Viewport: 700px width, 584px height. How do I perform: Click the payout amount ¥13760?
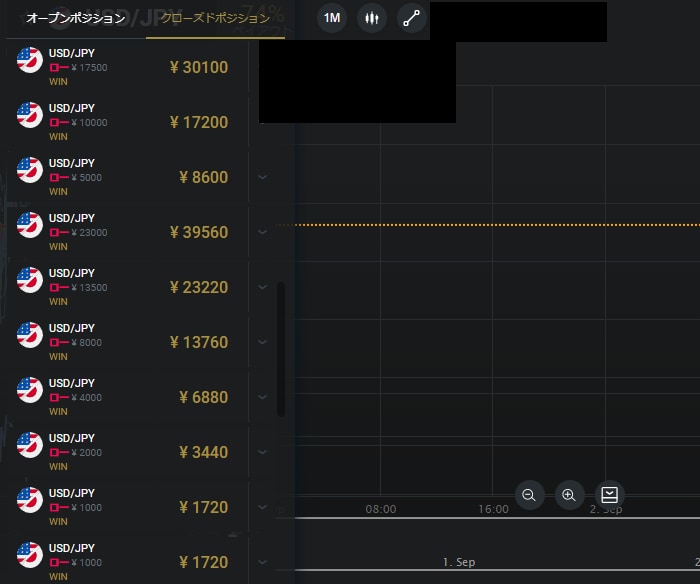click(x=199, y=342)
